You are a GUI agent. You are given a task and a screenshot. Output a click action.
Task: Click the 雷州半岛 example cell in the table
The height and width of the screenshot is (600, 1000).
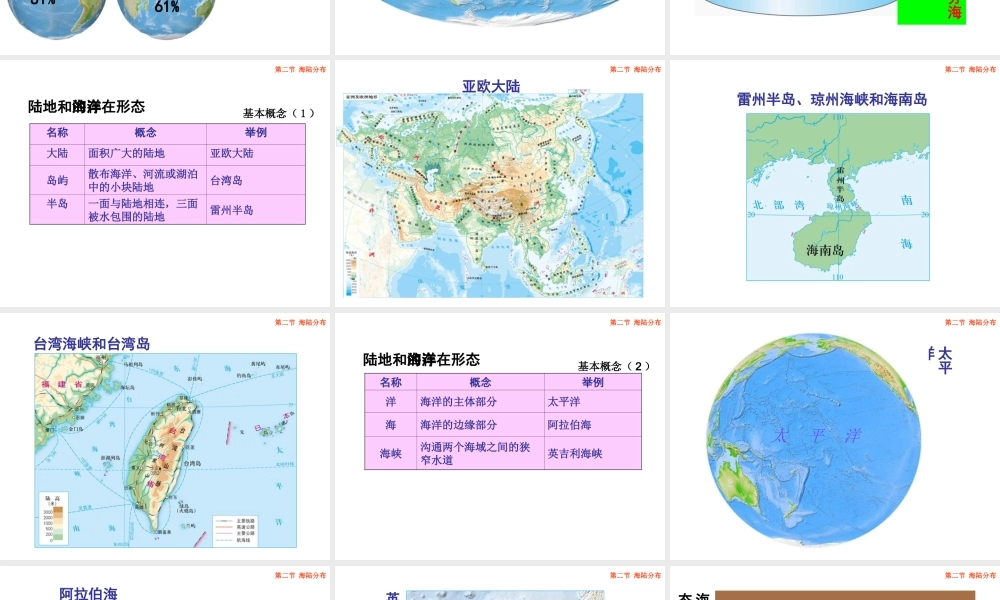(x=256, y=210)
